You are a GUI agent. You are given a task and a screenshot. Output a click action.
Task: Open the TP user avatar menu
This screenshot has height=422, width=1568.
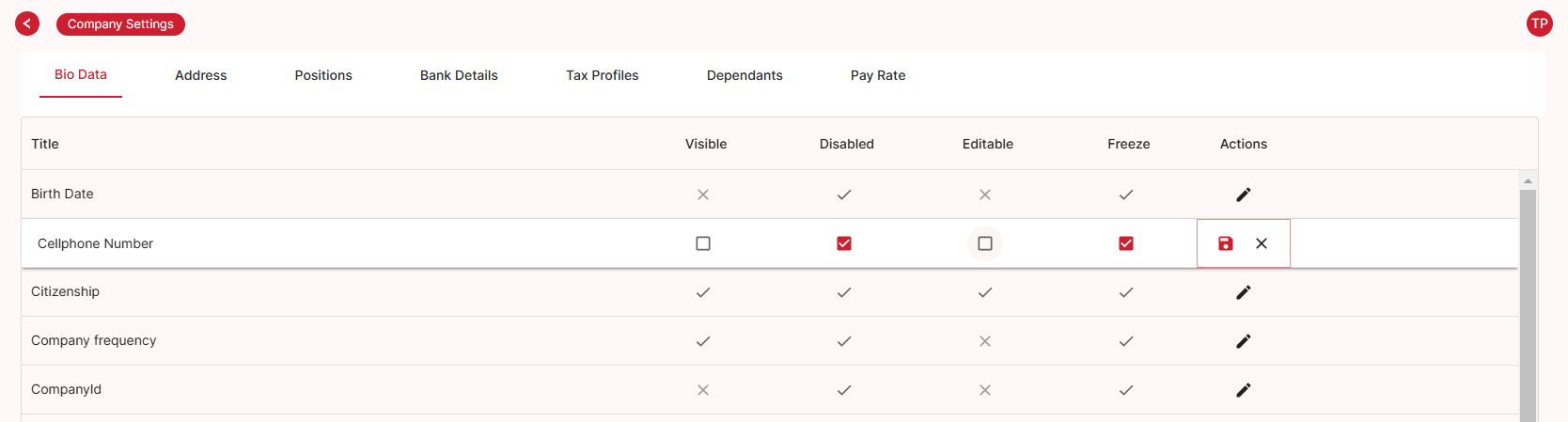[x=1539, y=23]
